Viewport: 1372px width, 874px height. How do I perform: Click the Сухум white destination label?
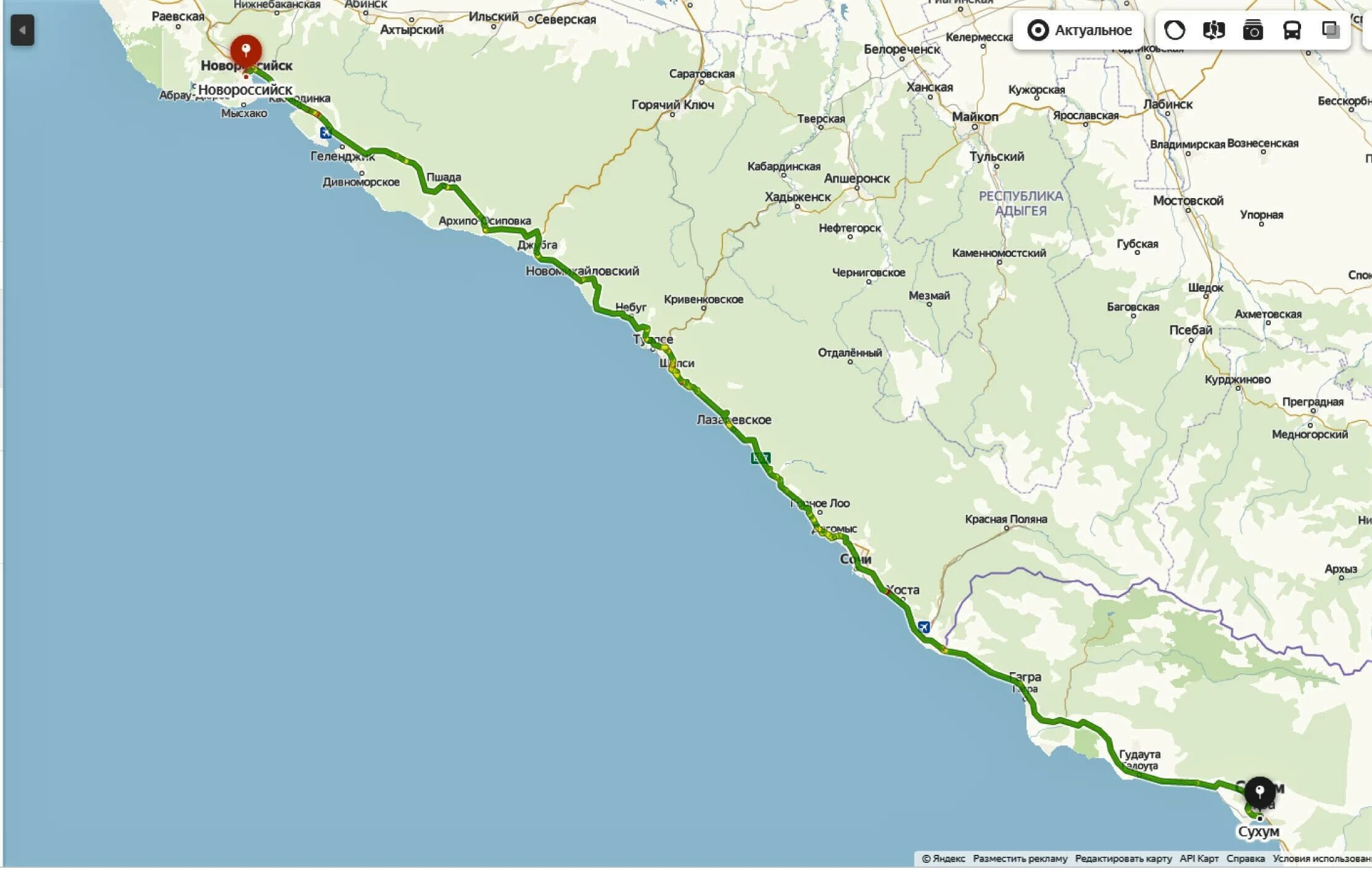[x=1258, y=831]
